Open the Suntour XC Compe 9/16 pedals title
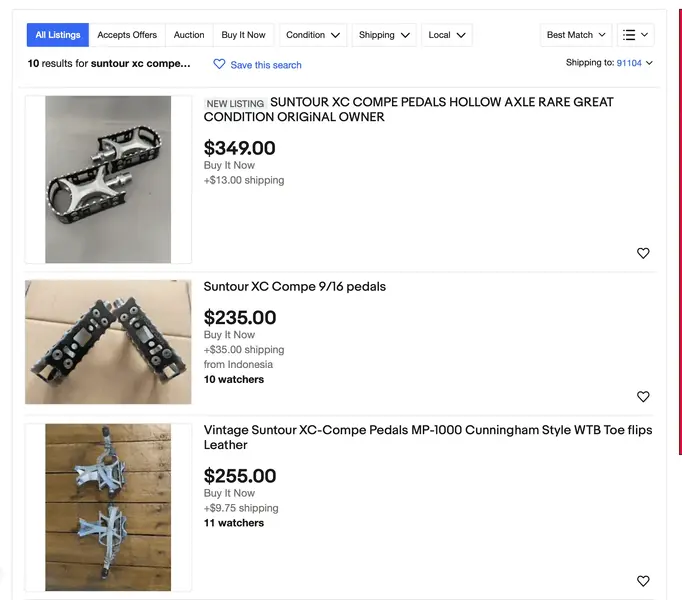The height and width of the screenshot is (600, 682). (294, 287)
